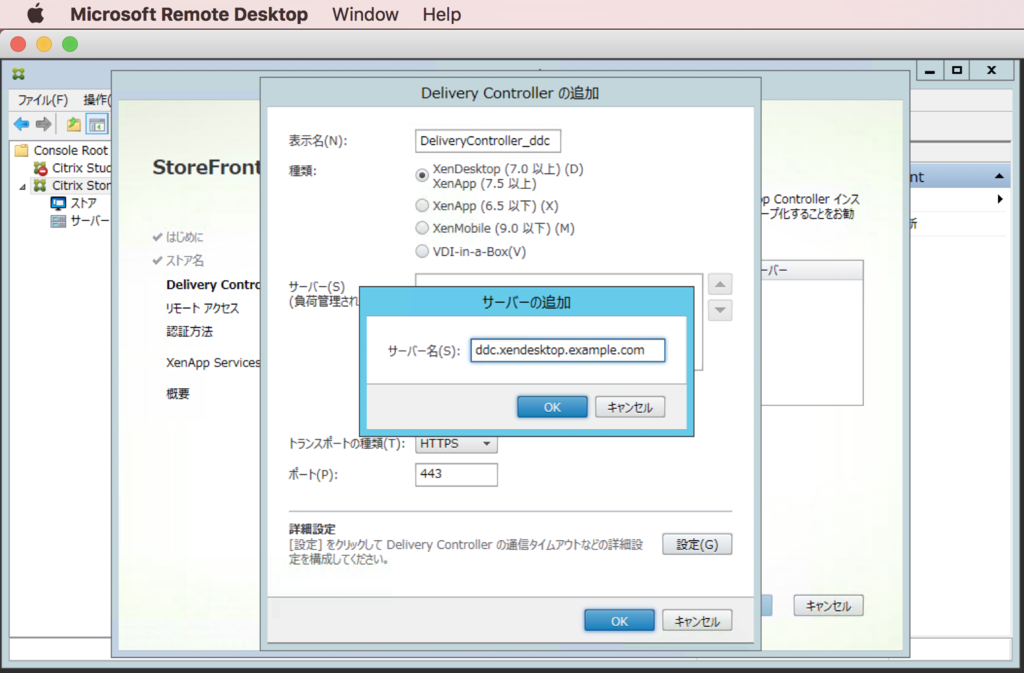
Task: Click the 概要 wizard step
Action: [x=178, y=394]
